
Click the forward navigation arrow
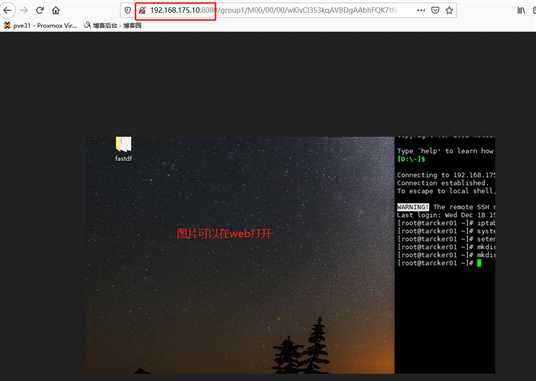coord(24,10)
